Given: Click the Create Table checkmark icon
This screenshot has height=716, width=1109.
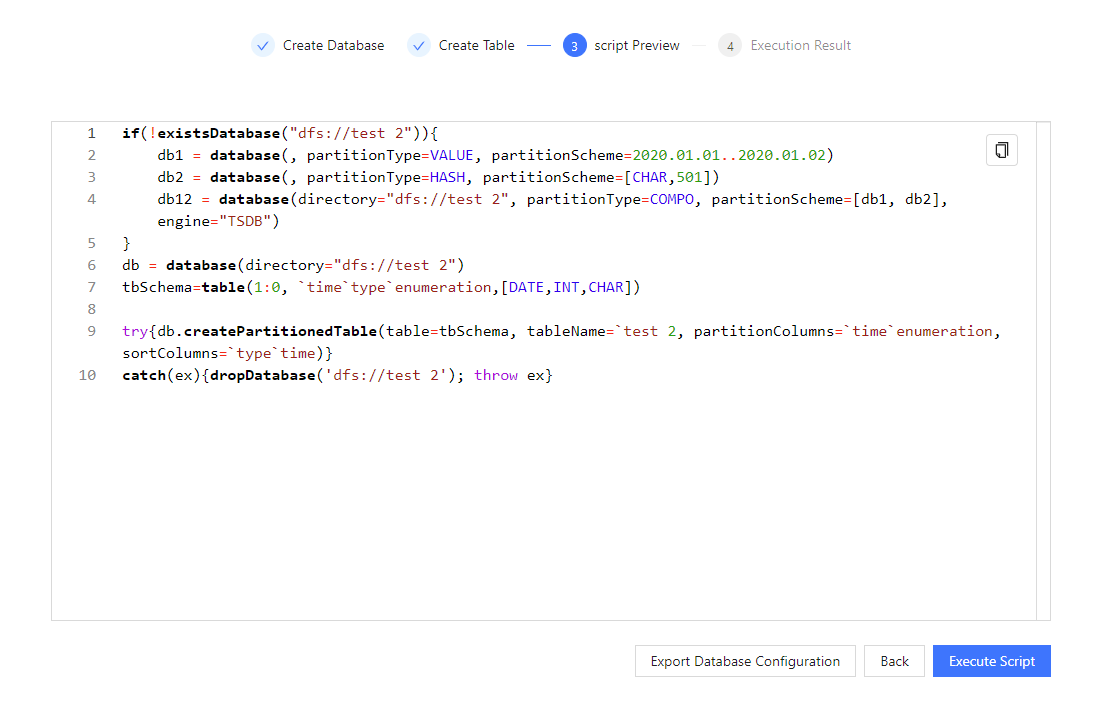Looking at the screenshot, I should (x=419, y=45).
